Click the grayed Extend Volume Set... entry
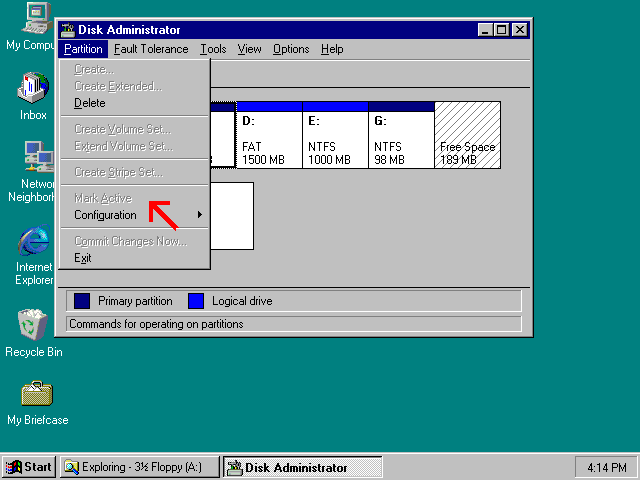 [x=135, y=146]
